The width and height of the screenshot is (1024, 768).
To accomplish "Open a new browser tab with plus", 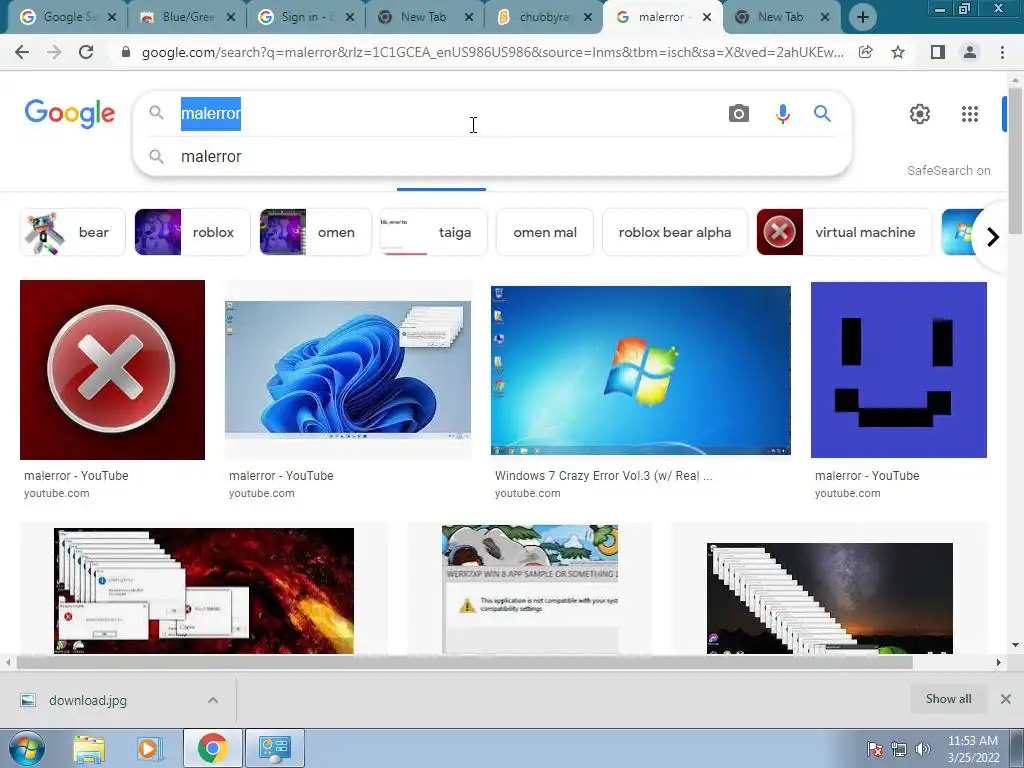I will point(863,18).
